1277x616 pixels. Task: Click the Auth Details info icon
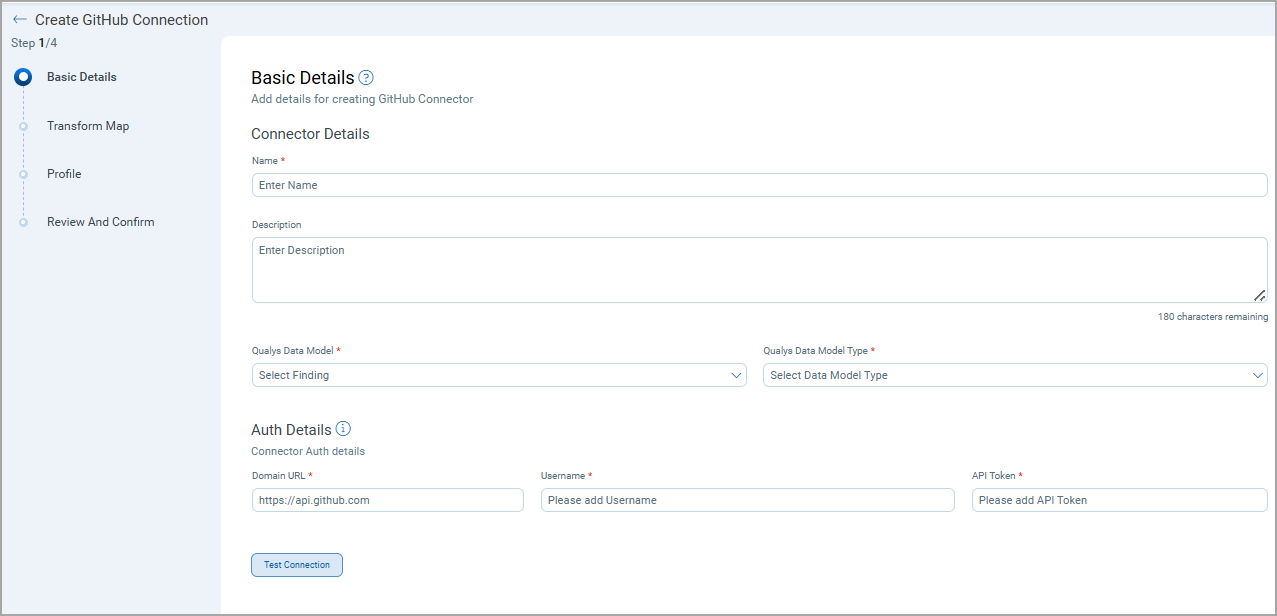pyautogui.click(x=343, y=429)
